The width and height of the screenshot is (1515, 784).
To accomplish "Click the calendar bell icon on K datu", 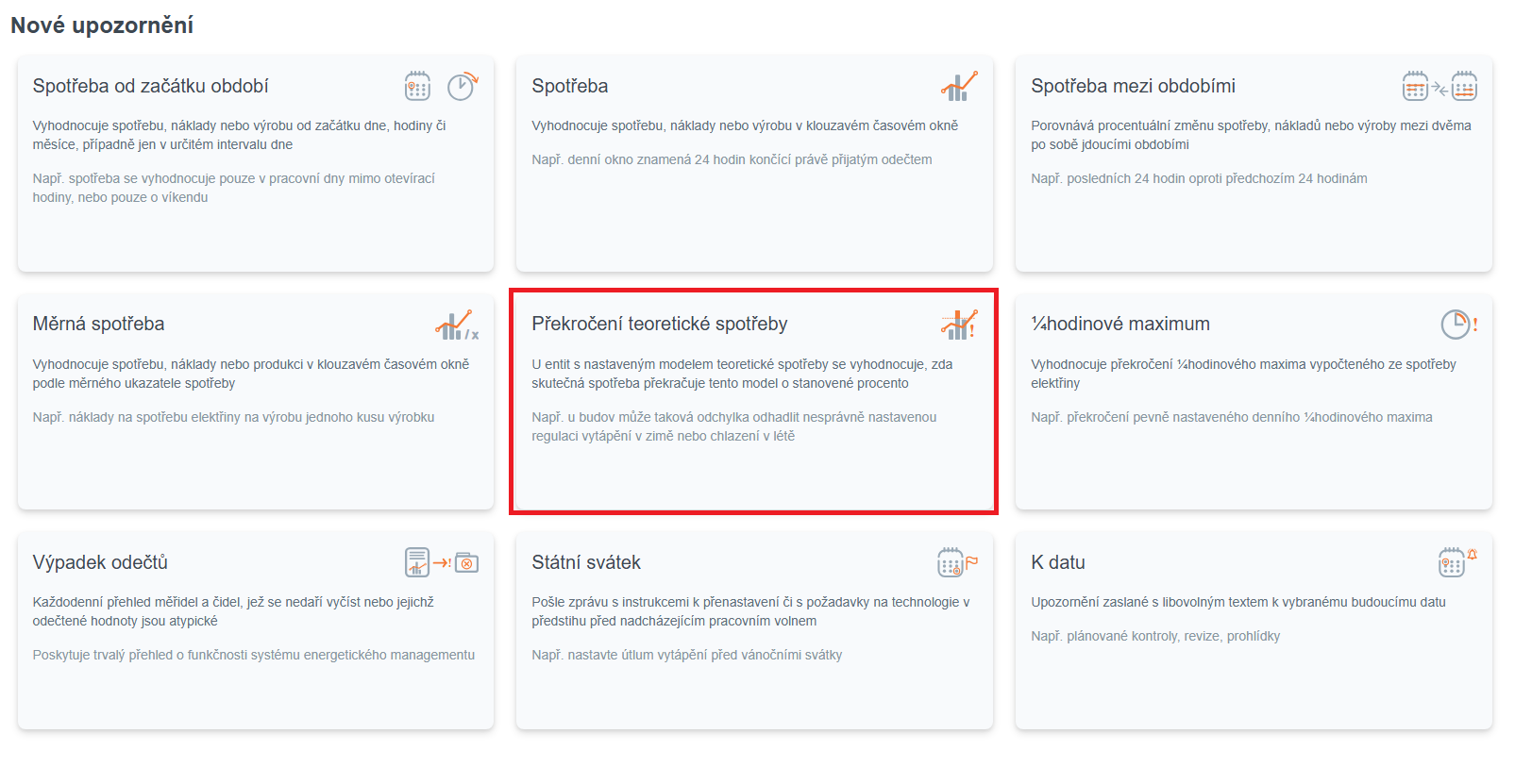I will (1456, 561).
